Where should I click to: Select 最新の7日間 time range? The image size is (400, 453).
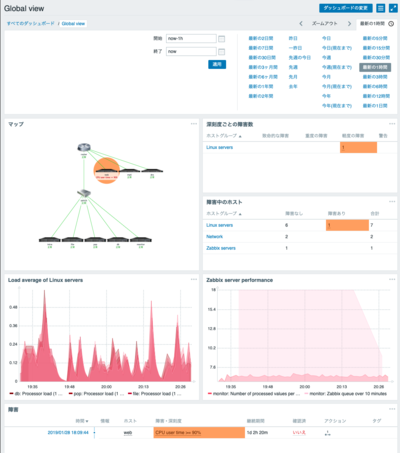[261, 48]
